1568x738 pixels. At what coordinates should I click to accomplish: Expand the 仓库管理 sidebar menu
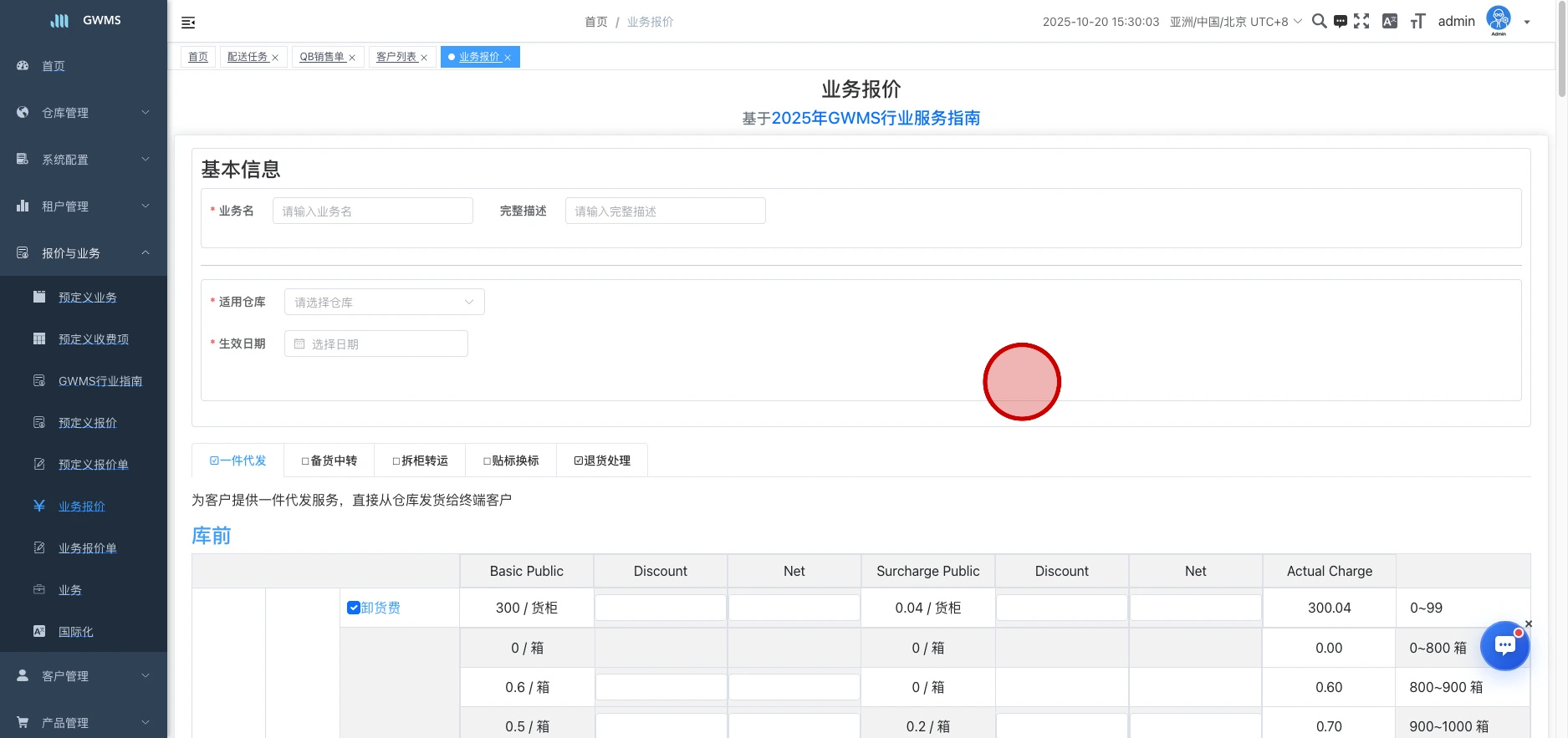point(84,113)
